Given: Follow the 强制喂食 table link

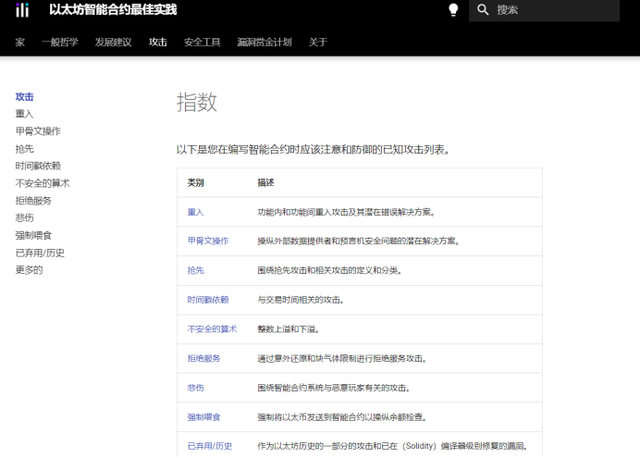Looking at the screenshot, I should point(204,417).
